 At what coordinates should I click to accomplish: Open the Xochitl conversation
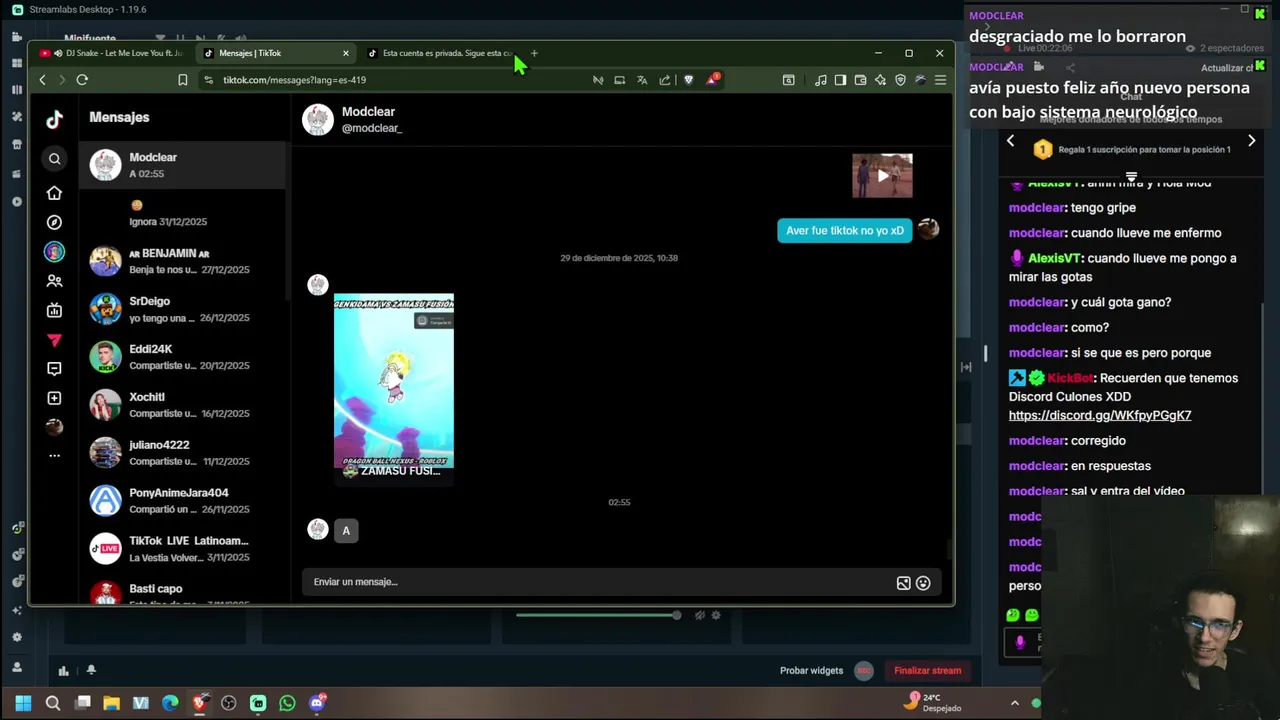tap(183, 405)
